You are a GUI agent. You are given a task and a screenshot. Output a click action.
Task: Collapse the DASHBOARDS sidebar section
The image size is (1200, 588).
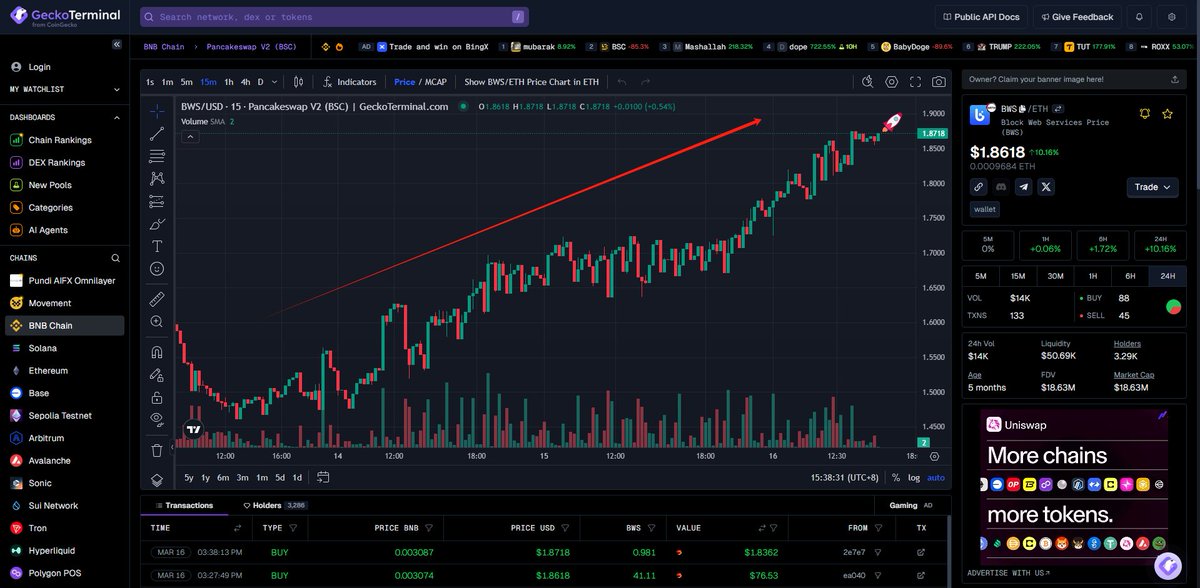click(x=118, y=117)
